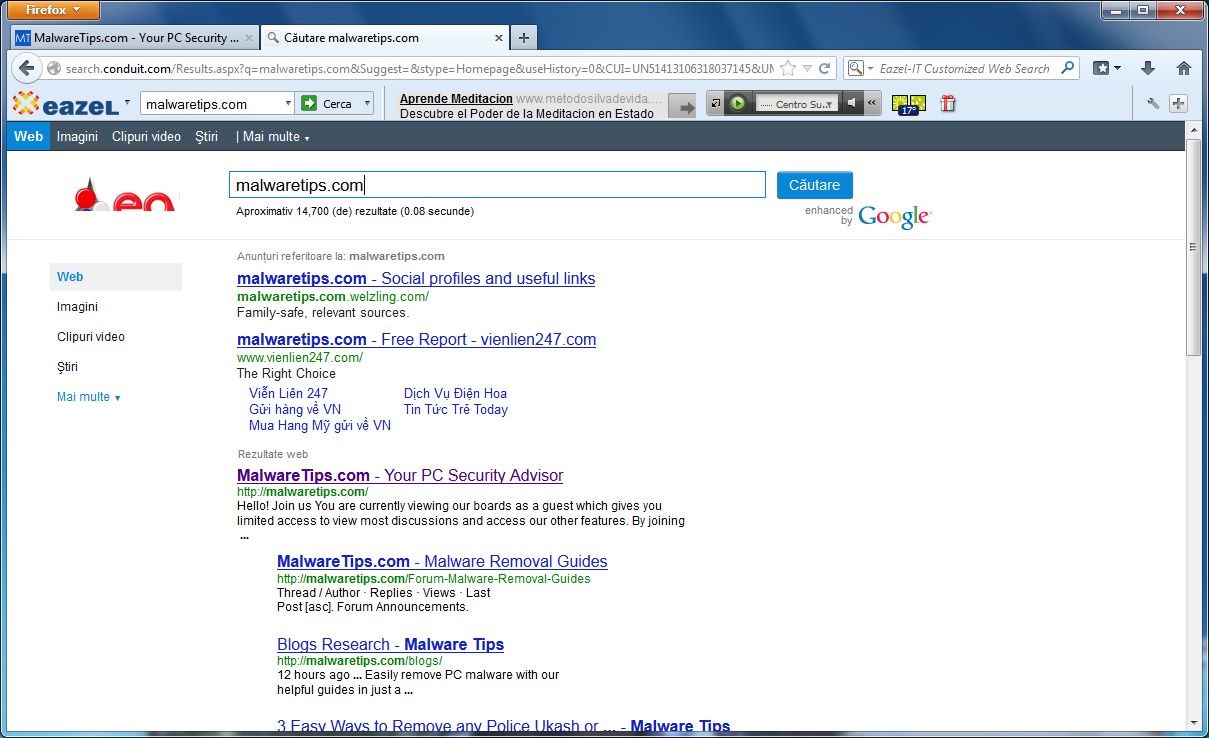The width and height of the screenshot is (1209, 738).
Task: Open the 'Tin Tức Trẻ Today' sublink
Action: tap(456, 409)
